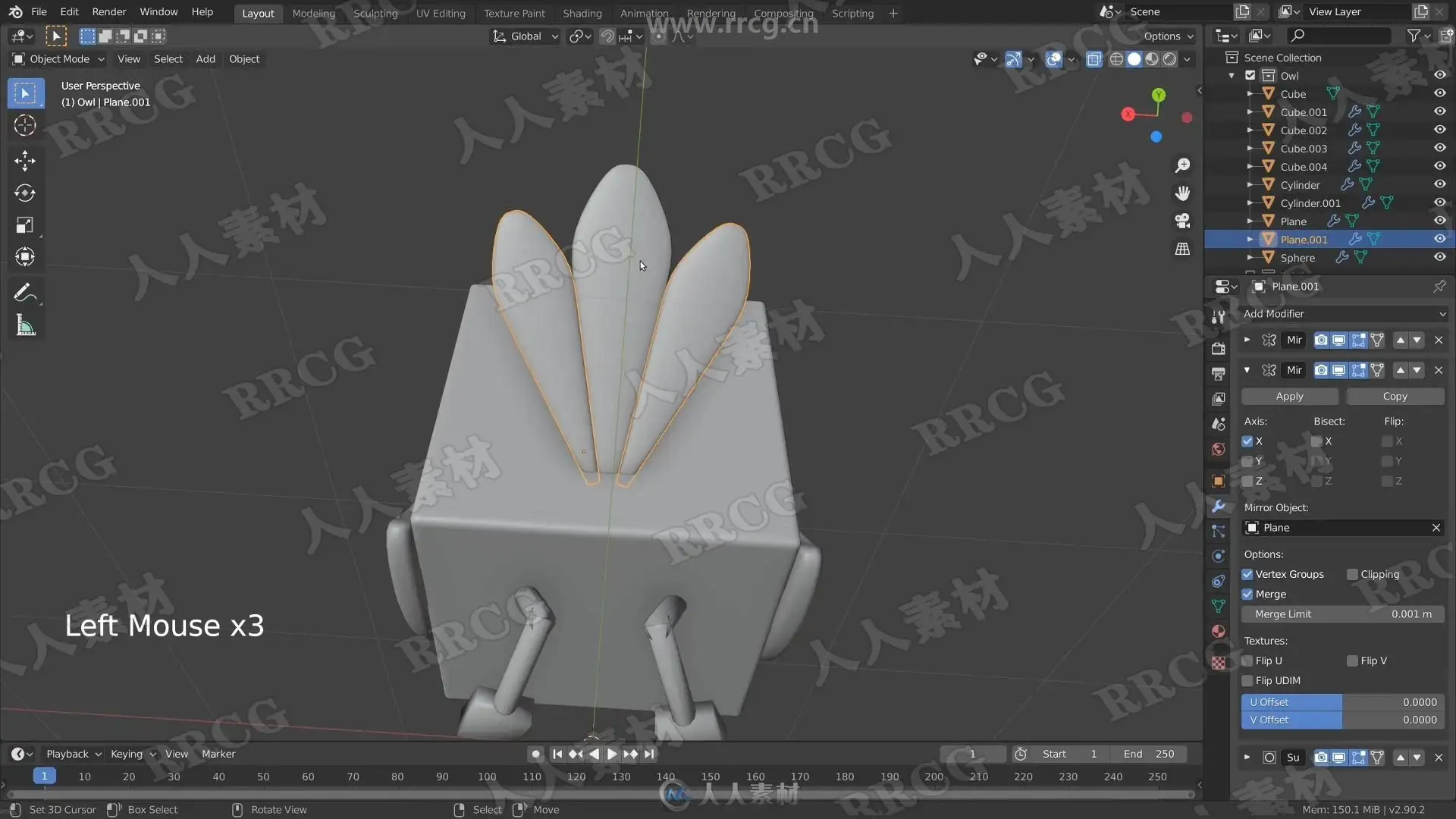Enable the Clipping checkbox

click(1352, 575)
